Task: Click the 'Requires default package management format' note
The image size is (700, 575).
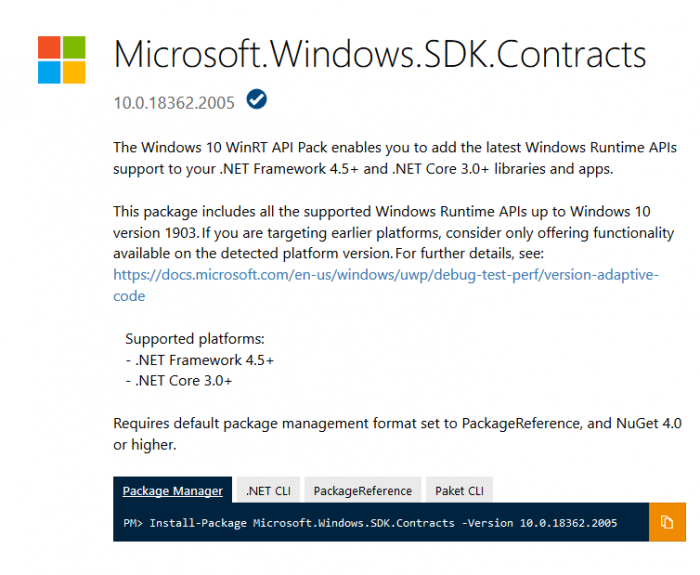Action: tap(397, 433)
